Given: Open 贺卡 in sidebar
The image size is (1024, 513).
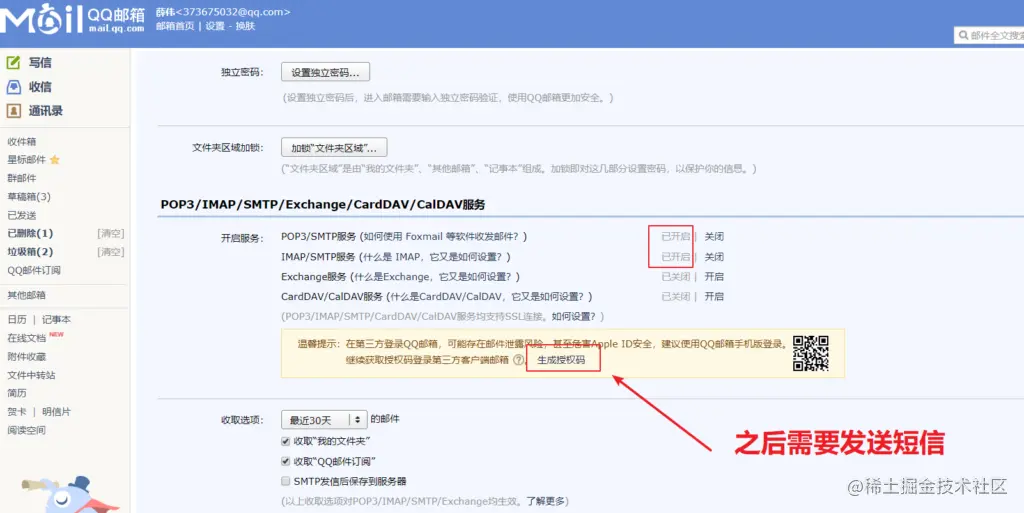Looking at the screenshot, I should coord(17,412).
